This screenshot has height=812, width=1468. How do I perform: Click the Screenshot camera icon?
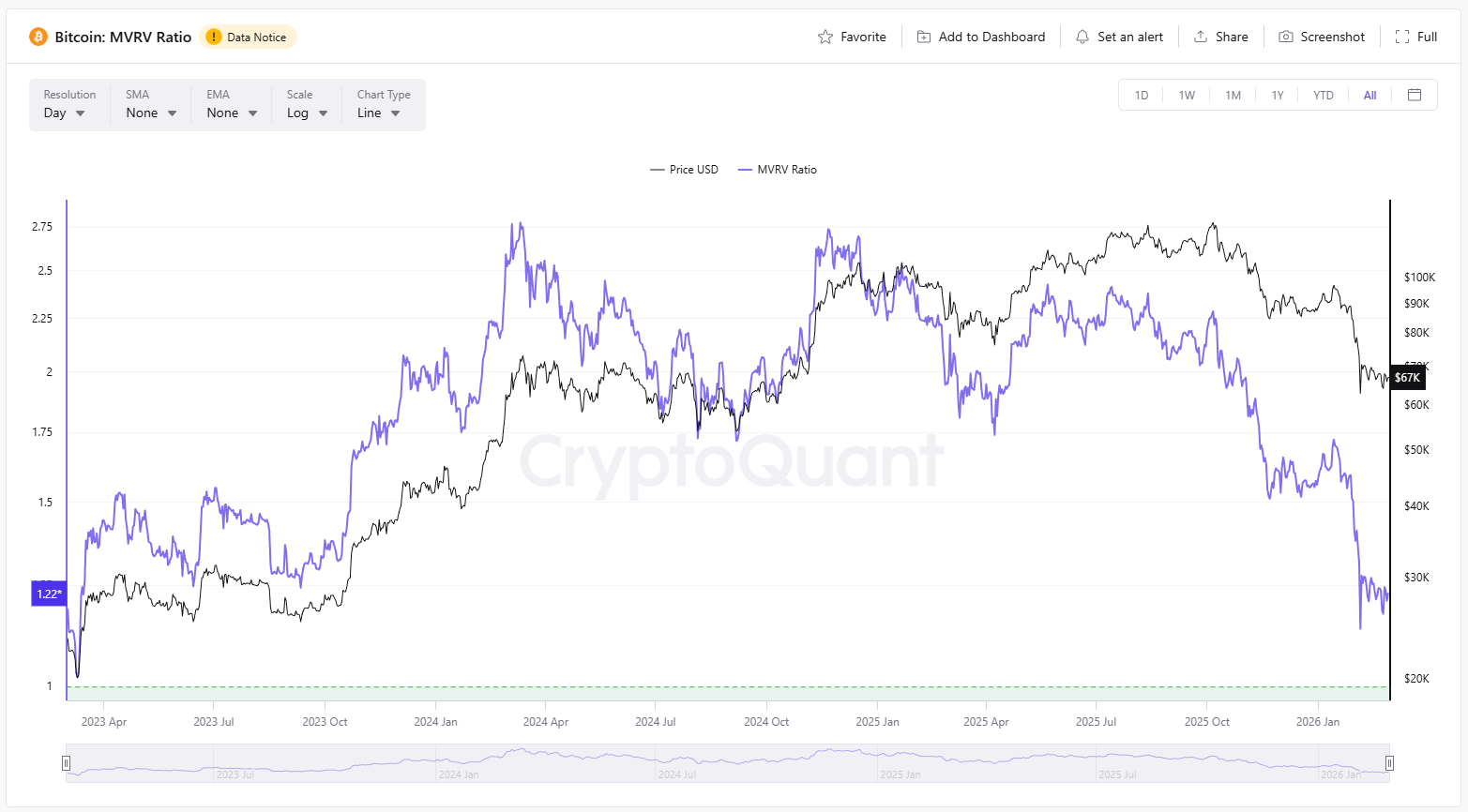click(x=1286, y=37)
